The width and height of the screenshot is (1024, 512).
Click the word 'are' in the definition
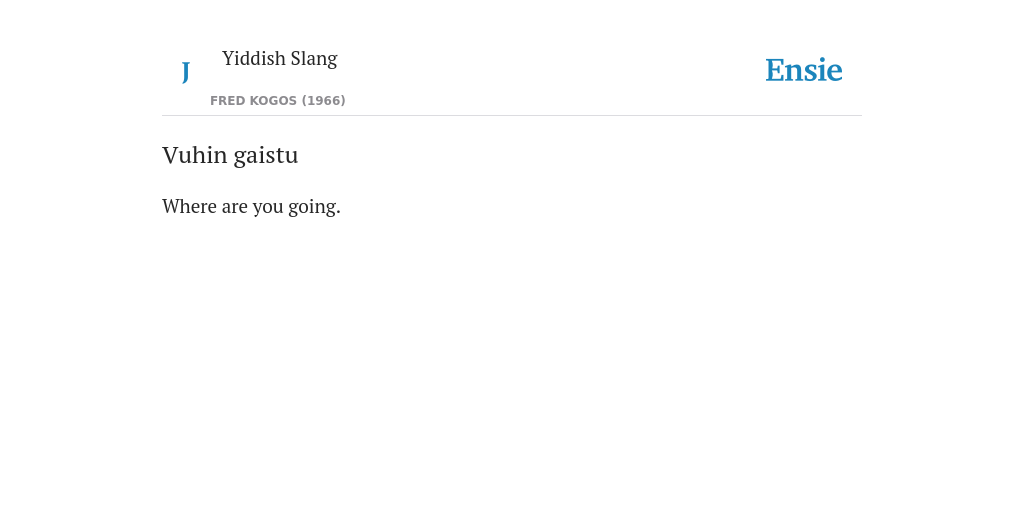234,208
